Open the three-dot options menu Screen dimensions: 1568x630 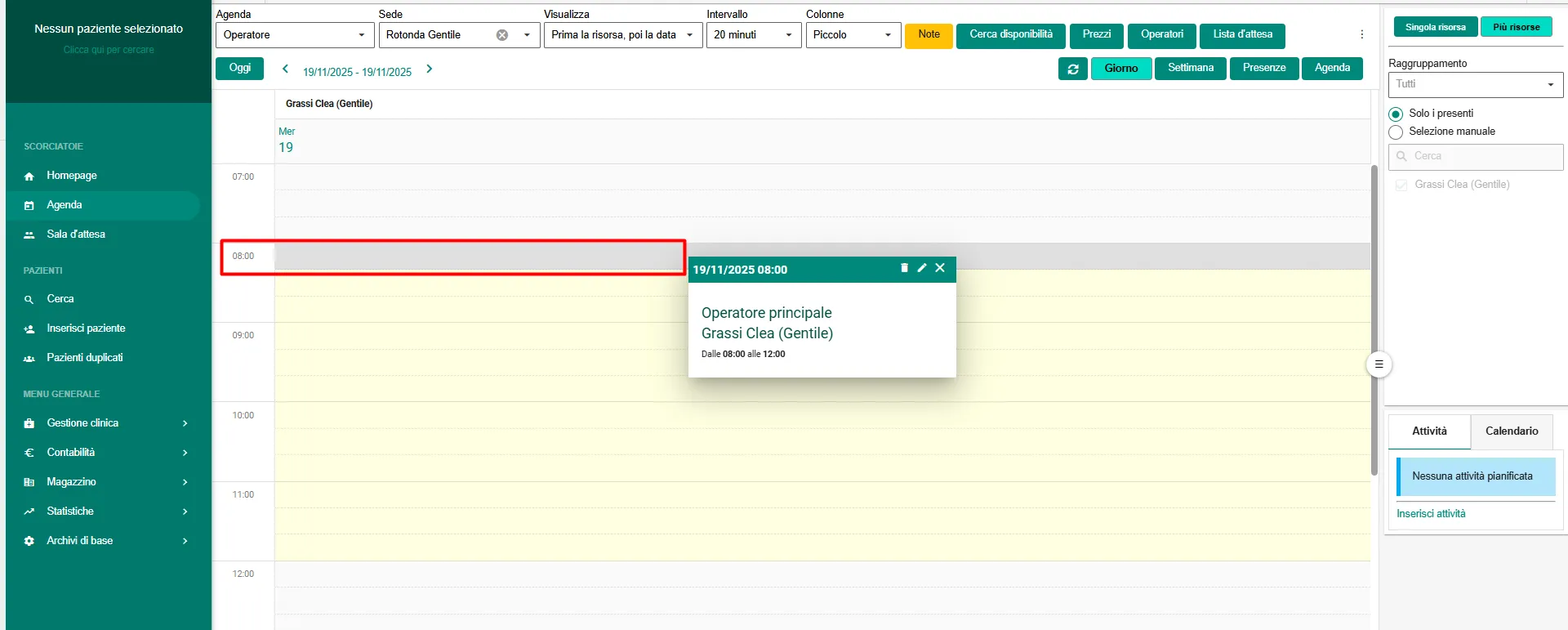(x=1361, y=34)
